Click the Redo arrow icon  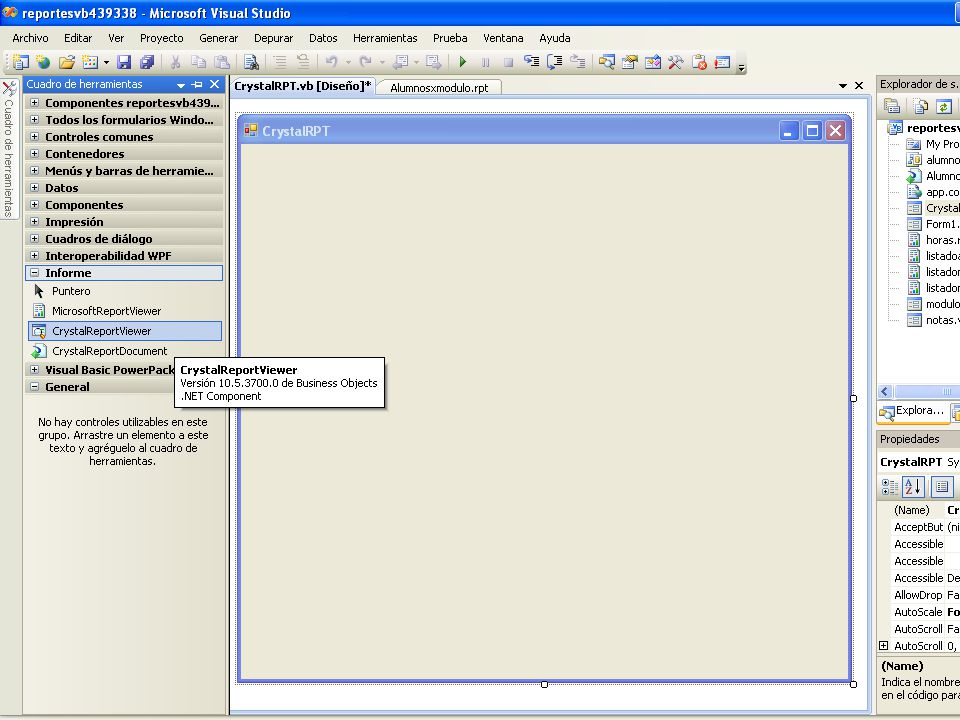[x=366, y=62]
